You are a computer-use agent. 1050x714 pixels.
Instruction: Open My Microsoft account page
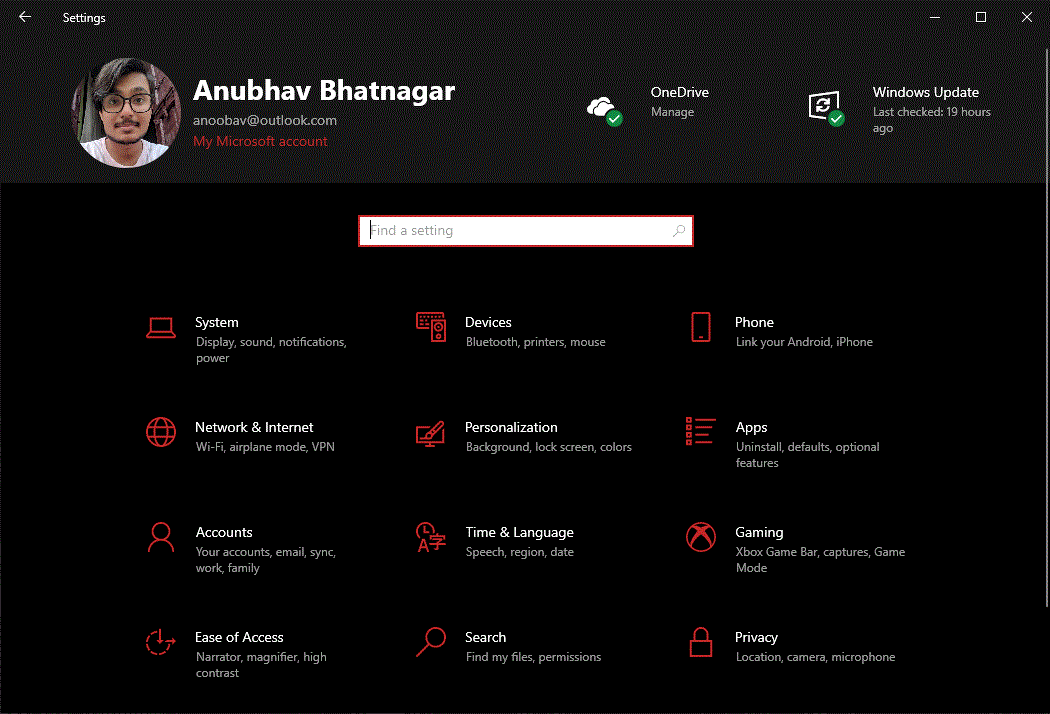pos(260,141)
